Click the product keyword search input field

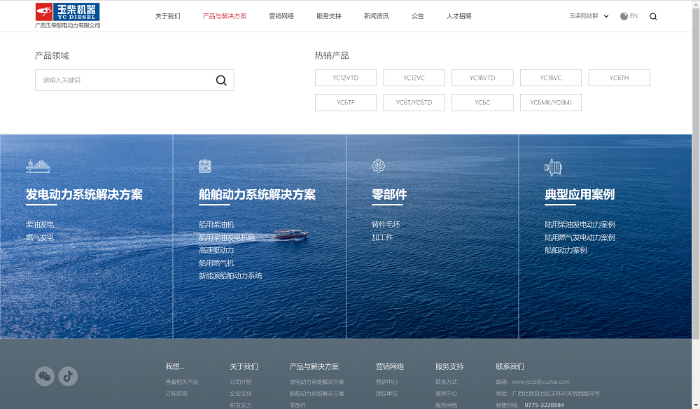120,80
